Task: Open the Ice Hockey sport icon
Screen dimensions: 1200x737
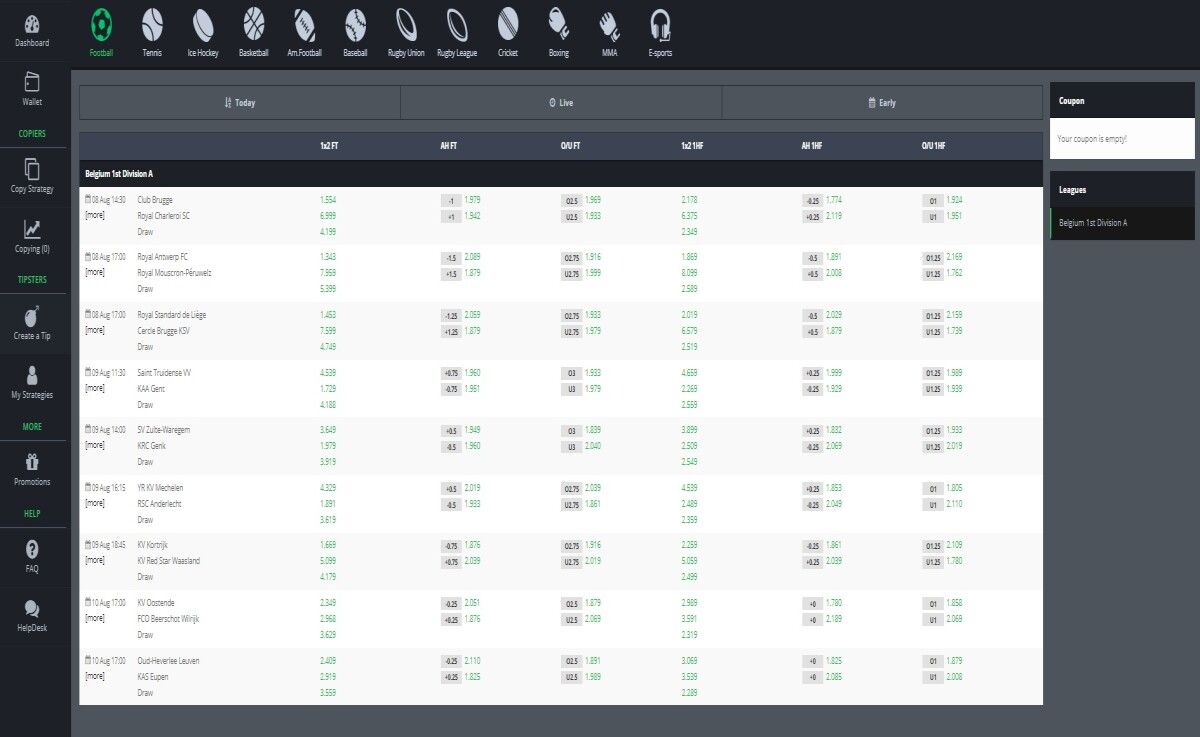Action: (203, 23)
